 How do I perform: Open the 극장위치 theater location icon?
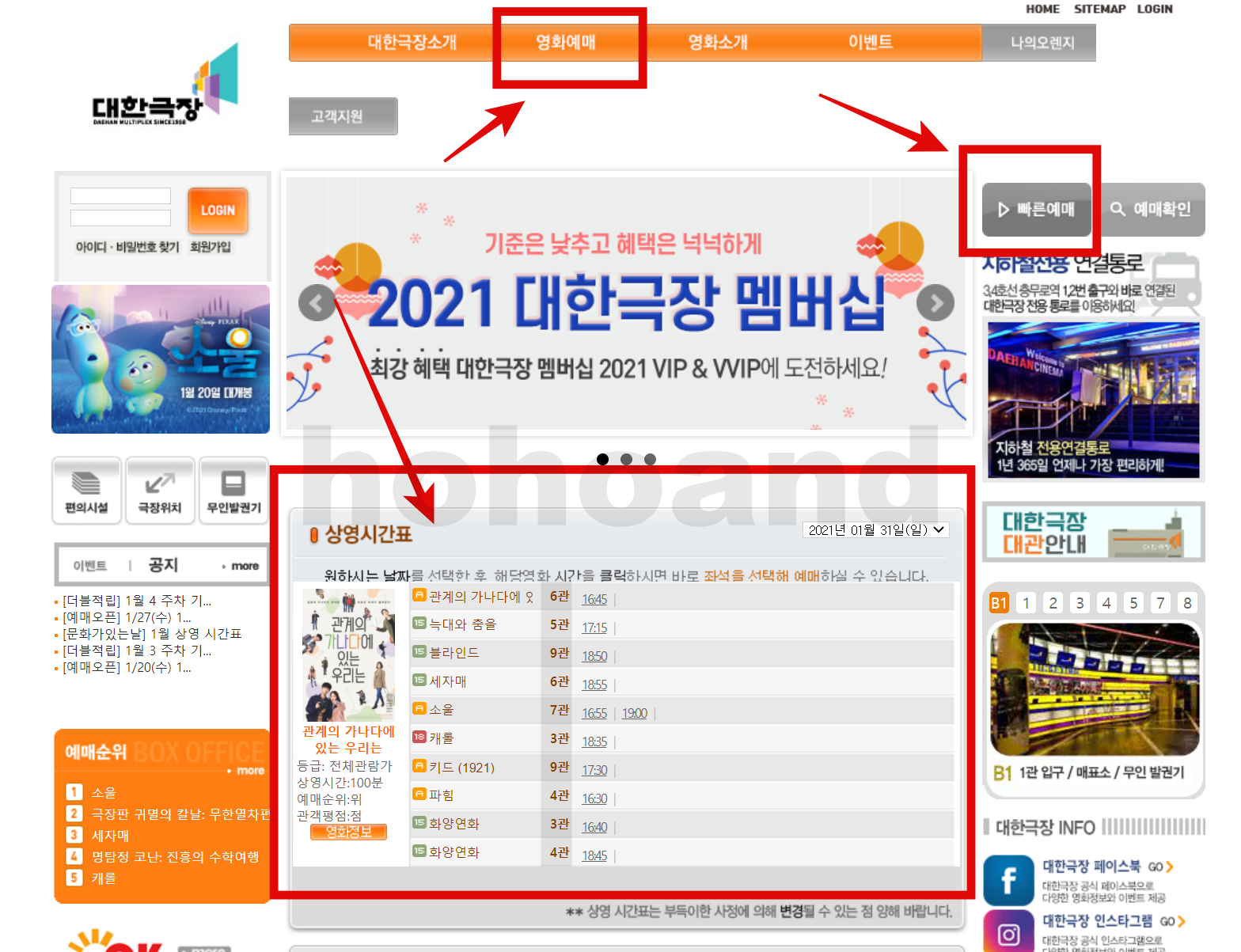[160, 490]
